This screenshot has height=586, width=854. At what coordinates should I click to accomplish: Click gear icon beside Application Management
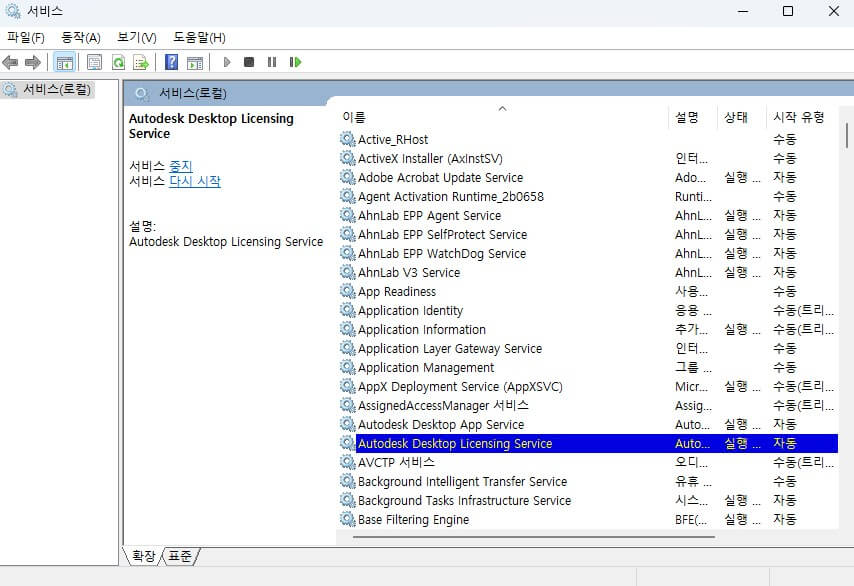(347, 367)
